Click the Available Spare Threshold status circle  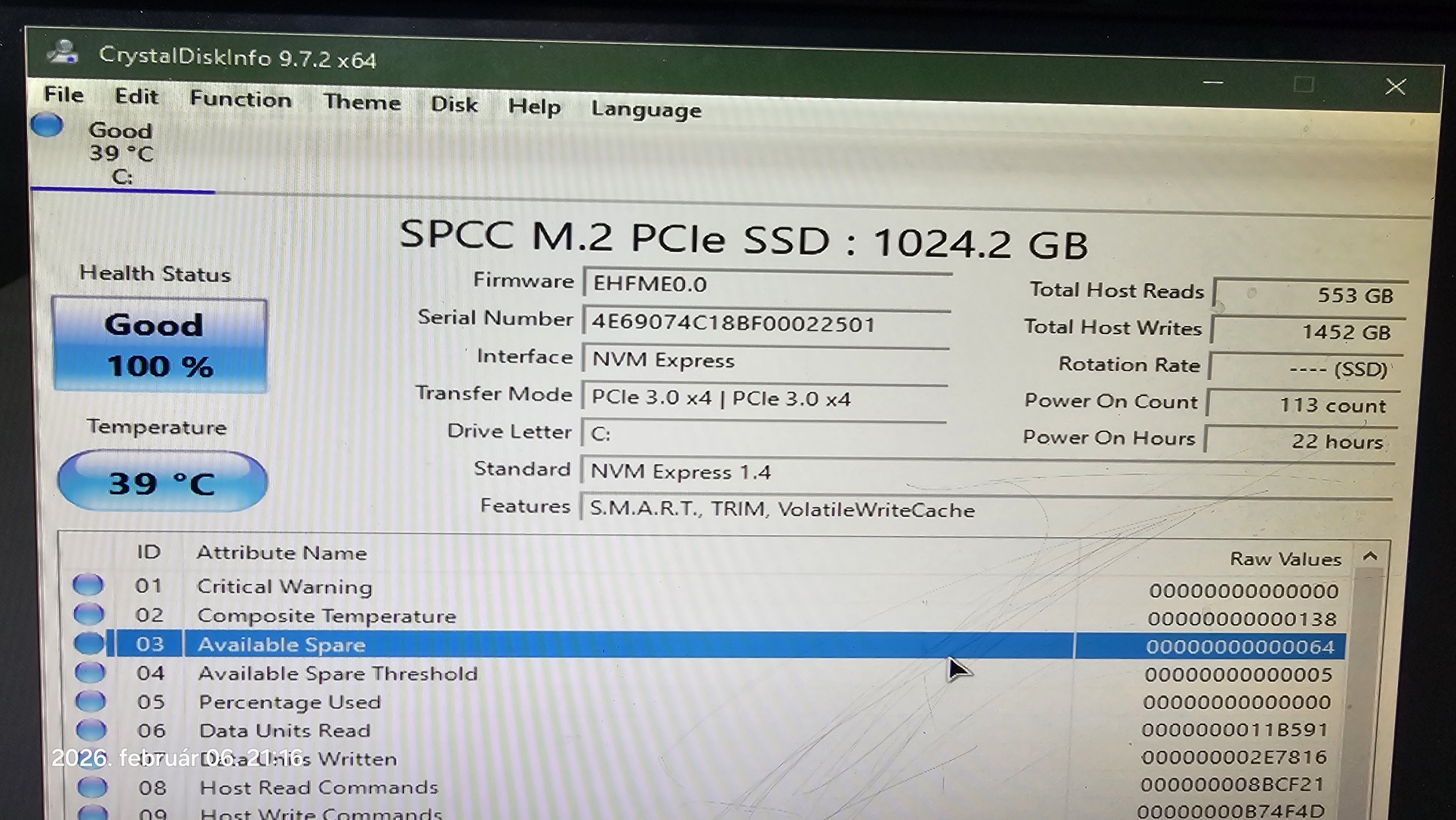(x=90, y=672)
